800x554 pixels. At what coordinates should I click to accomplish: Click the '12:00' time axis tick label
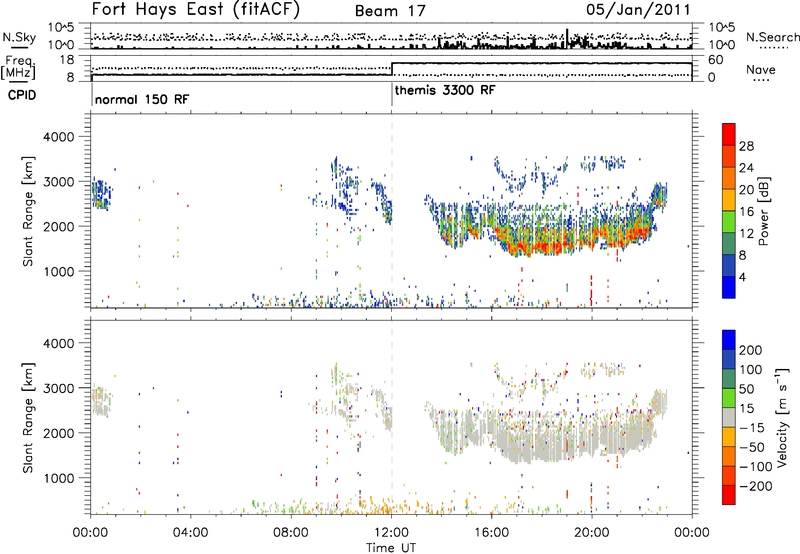[391, 533]
